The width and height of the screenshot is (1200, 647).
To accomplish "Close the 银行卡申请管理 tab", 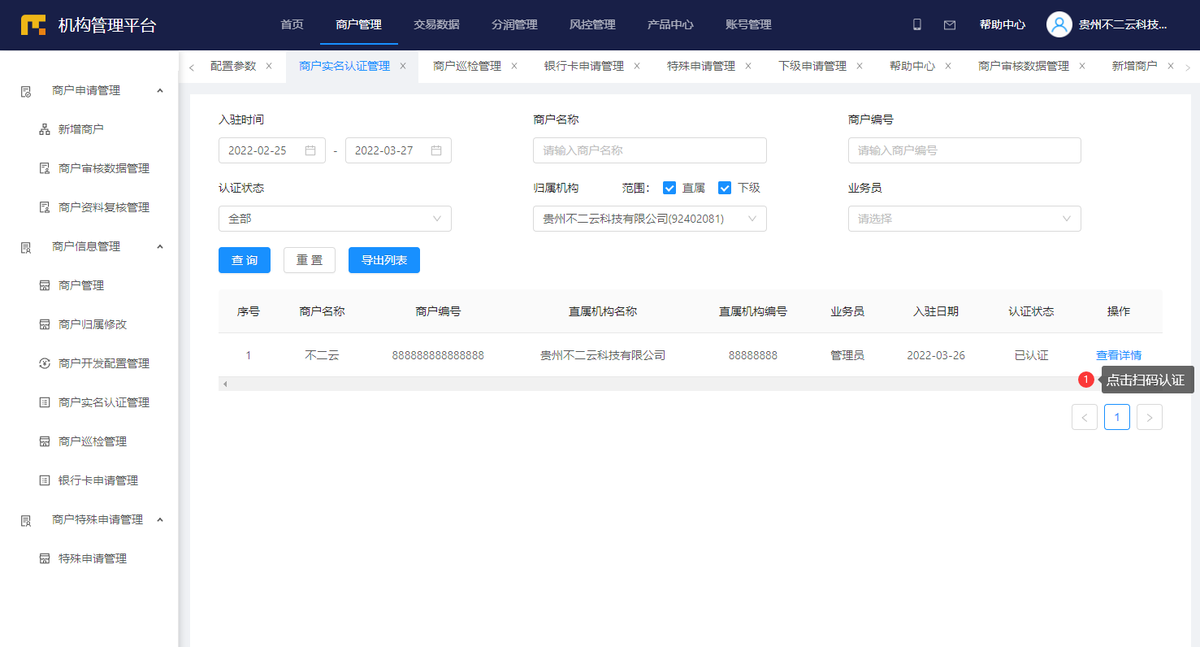I will pyautogui.click(x=637, y=66).
